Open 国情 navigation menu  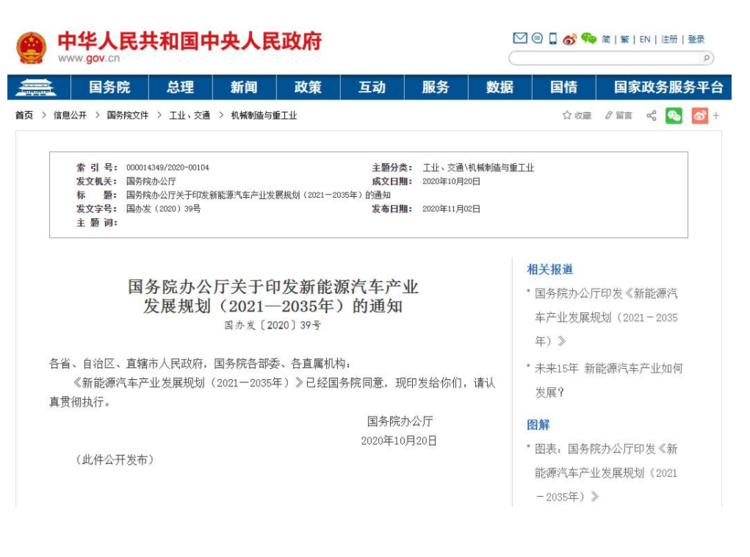point(564,87)
